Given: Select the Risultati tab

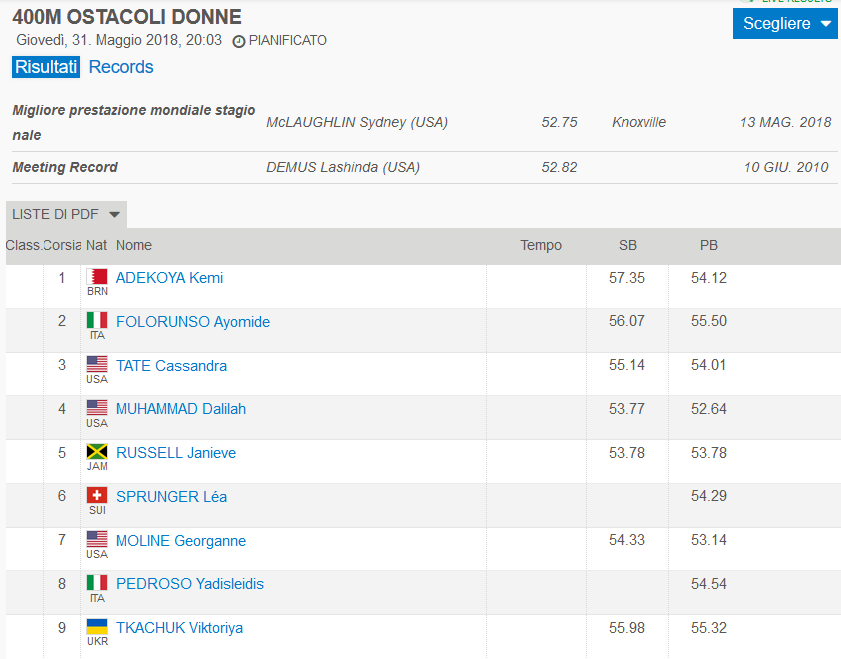Looking at the screenshot, I should click(46, 67).
